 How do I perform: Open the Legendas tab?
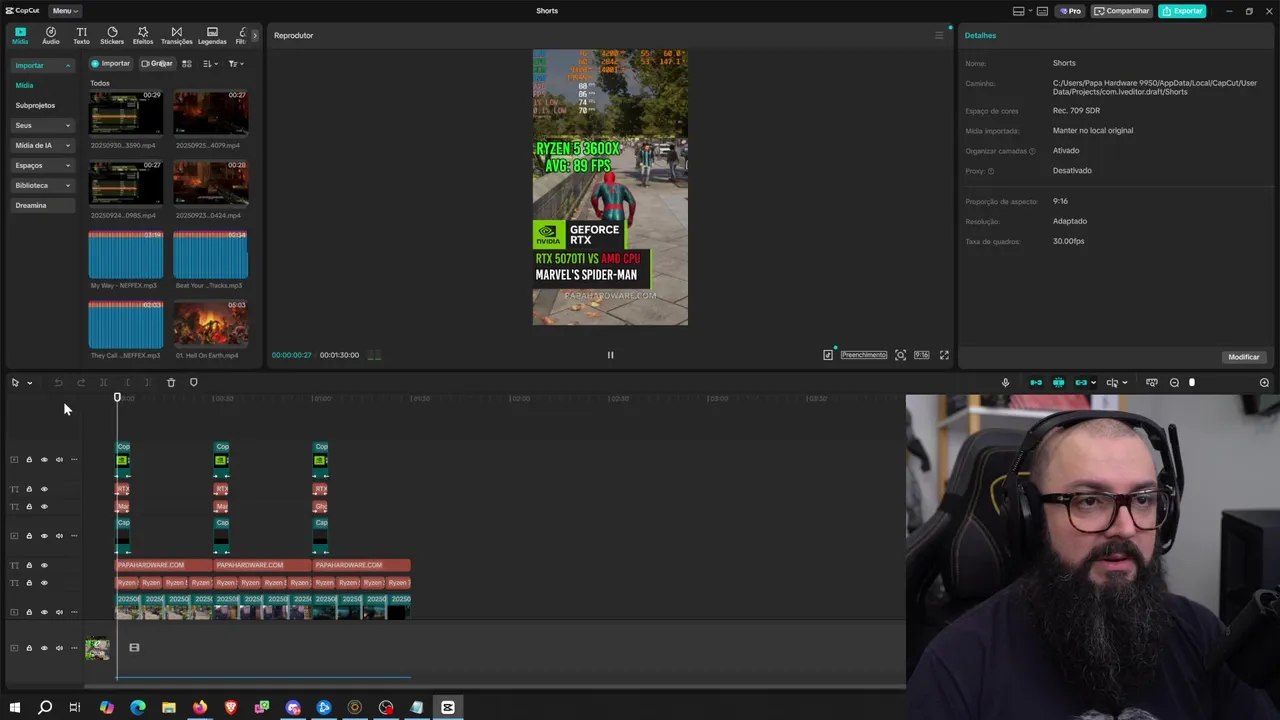212,36
